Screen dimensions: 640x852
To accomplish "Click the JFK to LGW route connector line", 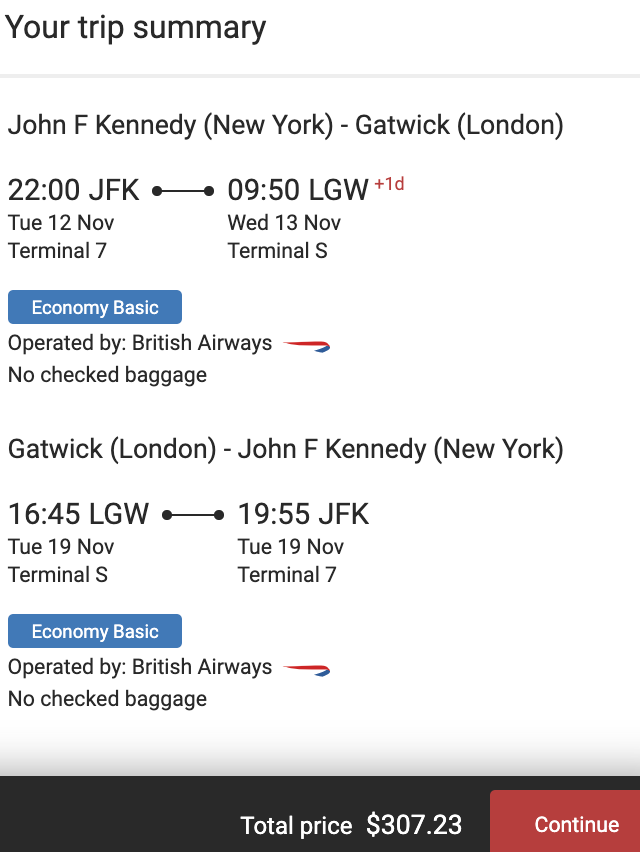I will (x=183, y=190).
